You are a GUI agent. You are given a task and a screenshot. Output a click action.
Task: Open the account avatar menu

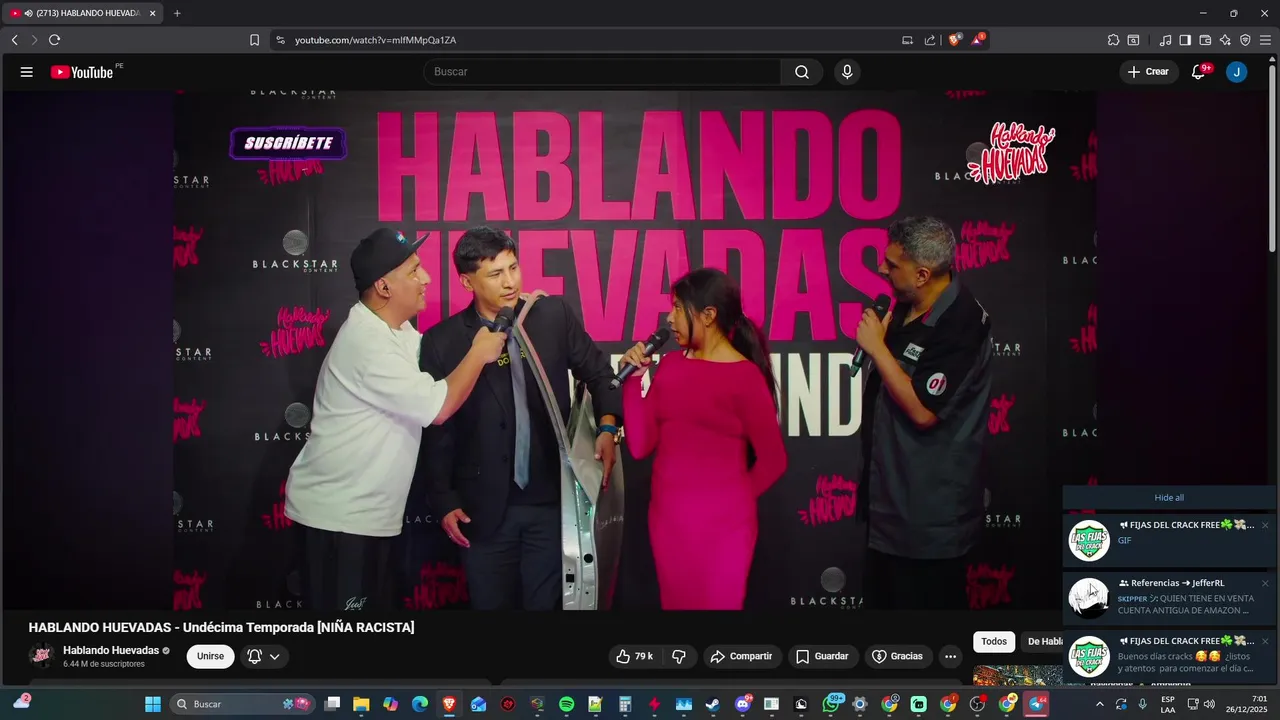[1237, 72]
